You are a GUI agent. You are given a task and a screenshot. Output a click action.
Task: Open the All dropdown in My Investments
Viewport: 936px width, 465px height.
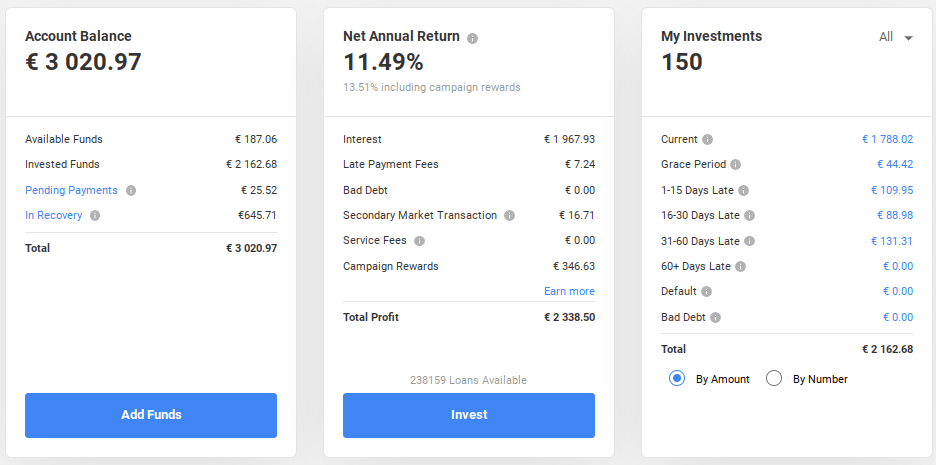(x=896, y=37)
